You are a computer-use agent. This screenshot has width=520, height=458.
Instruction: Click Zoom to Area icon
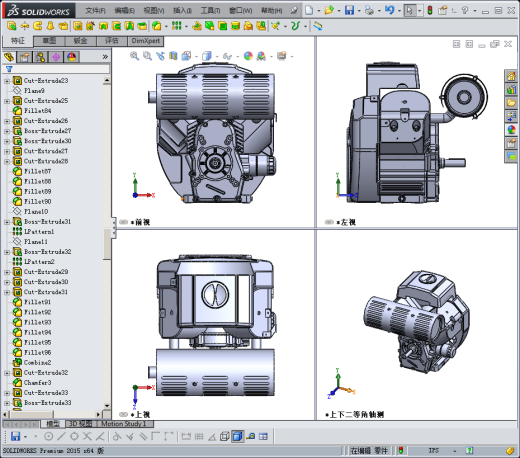click(147, 56)
